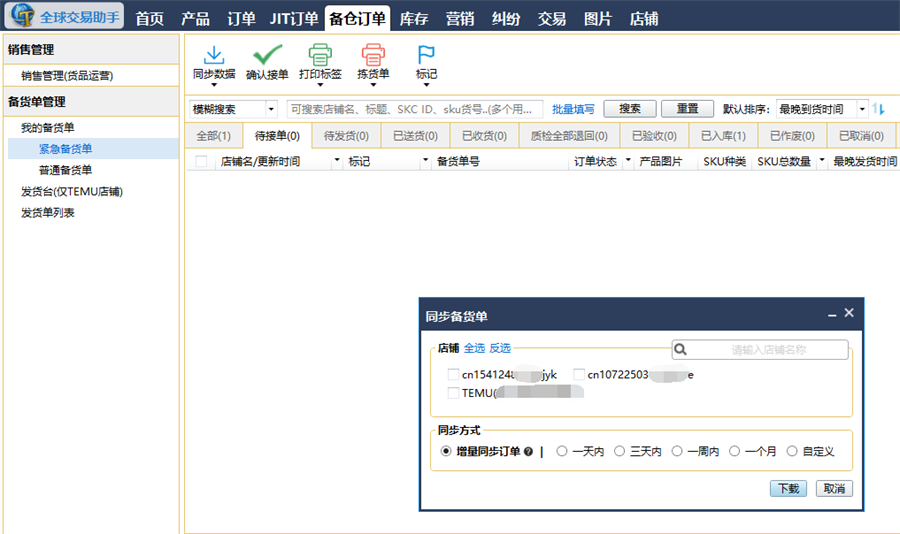Viewport: 900px width, 534px height.
Task: Click the 搜索 button
Action: point(630,109)
